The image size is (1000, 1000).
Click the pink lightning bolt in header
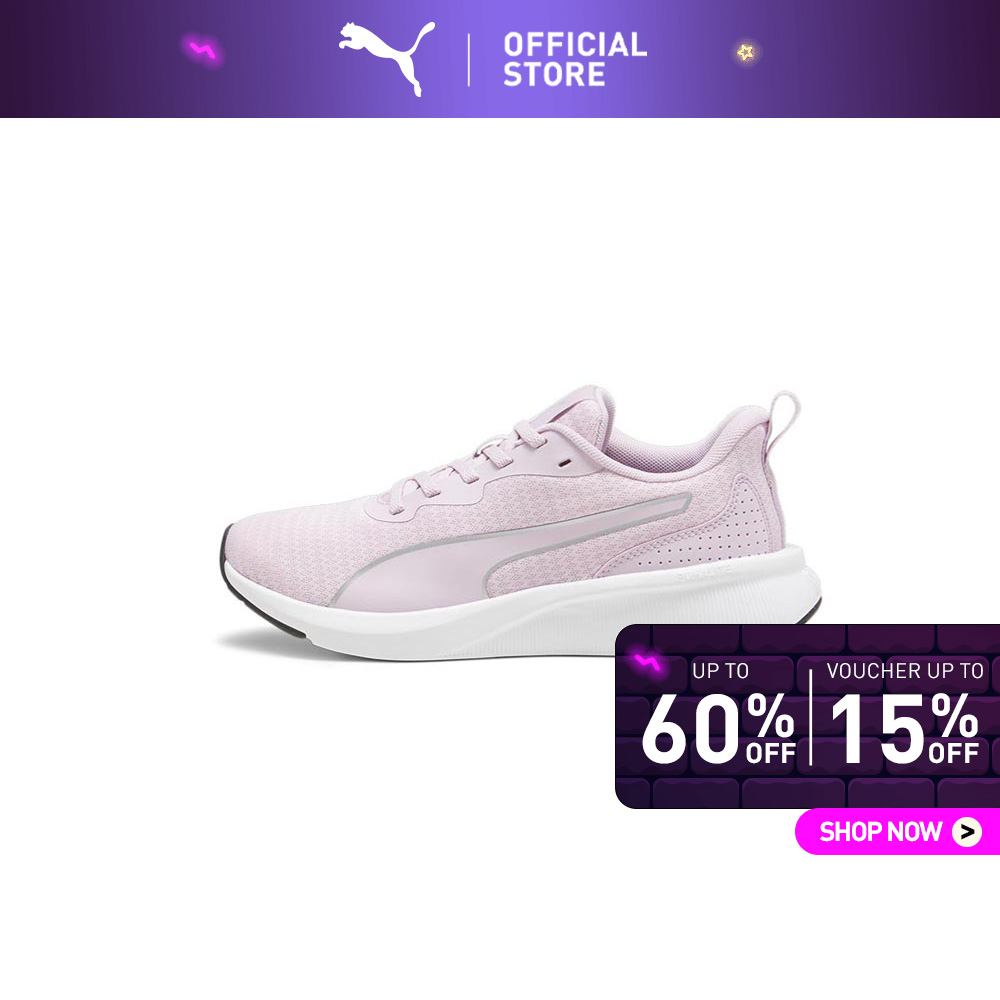(x=203, y=49)
